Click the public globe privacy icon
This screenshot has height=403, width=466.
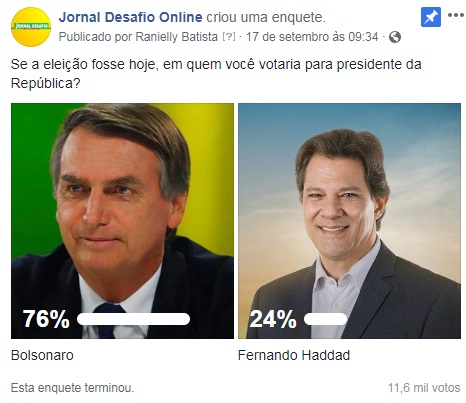click(395, 37)
